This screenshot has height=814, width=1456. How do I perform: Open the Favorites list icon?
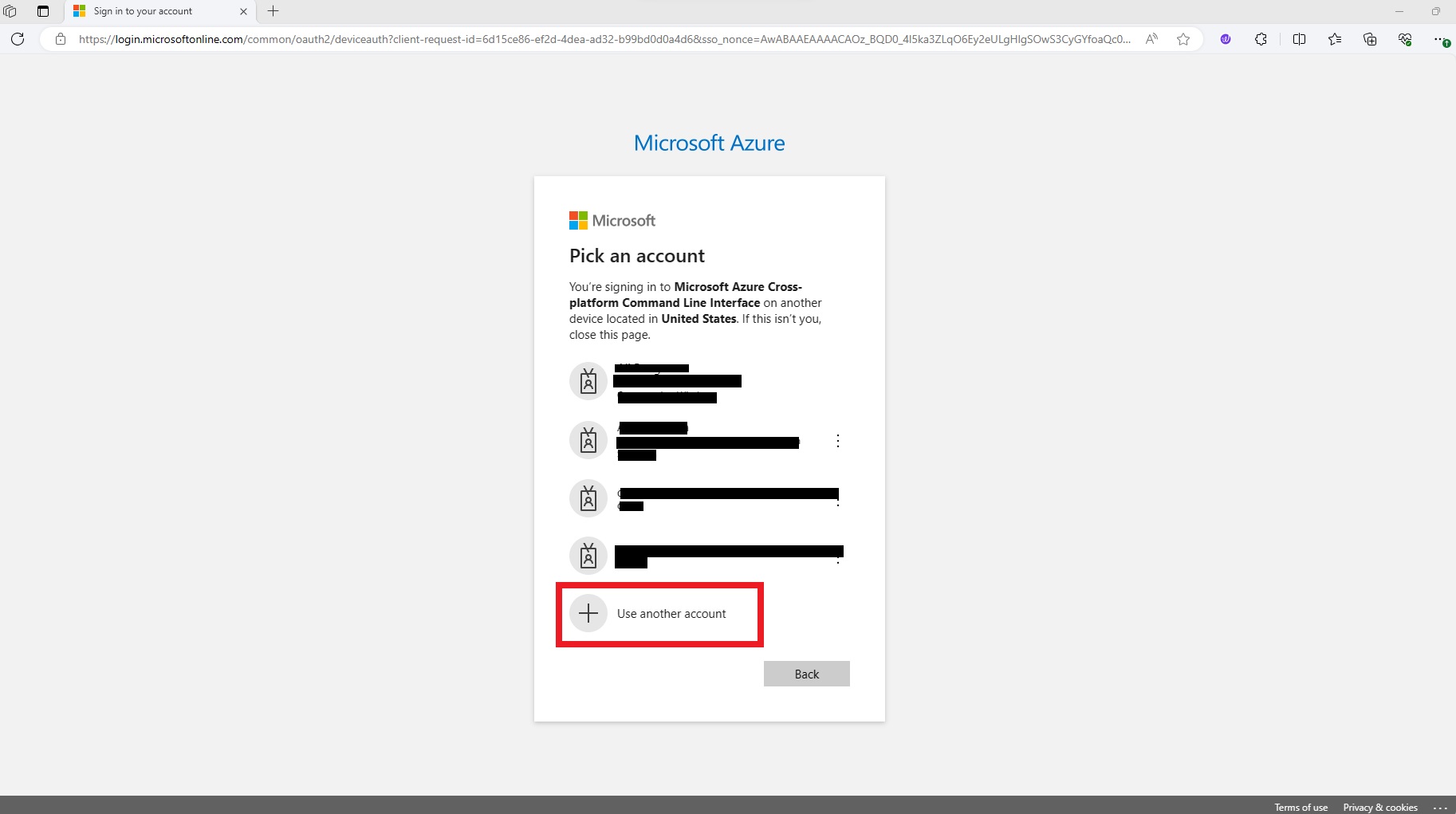[1335, 39]
